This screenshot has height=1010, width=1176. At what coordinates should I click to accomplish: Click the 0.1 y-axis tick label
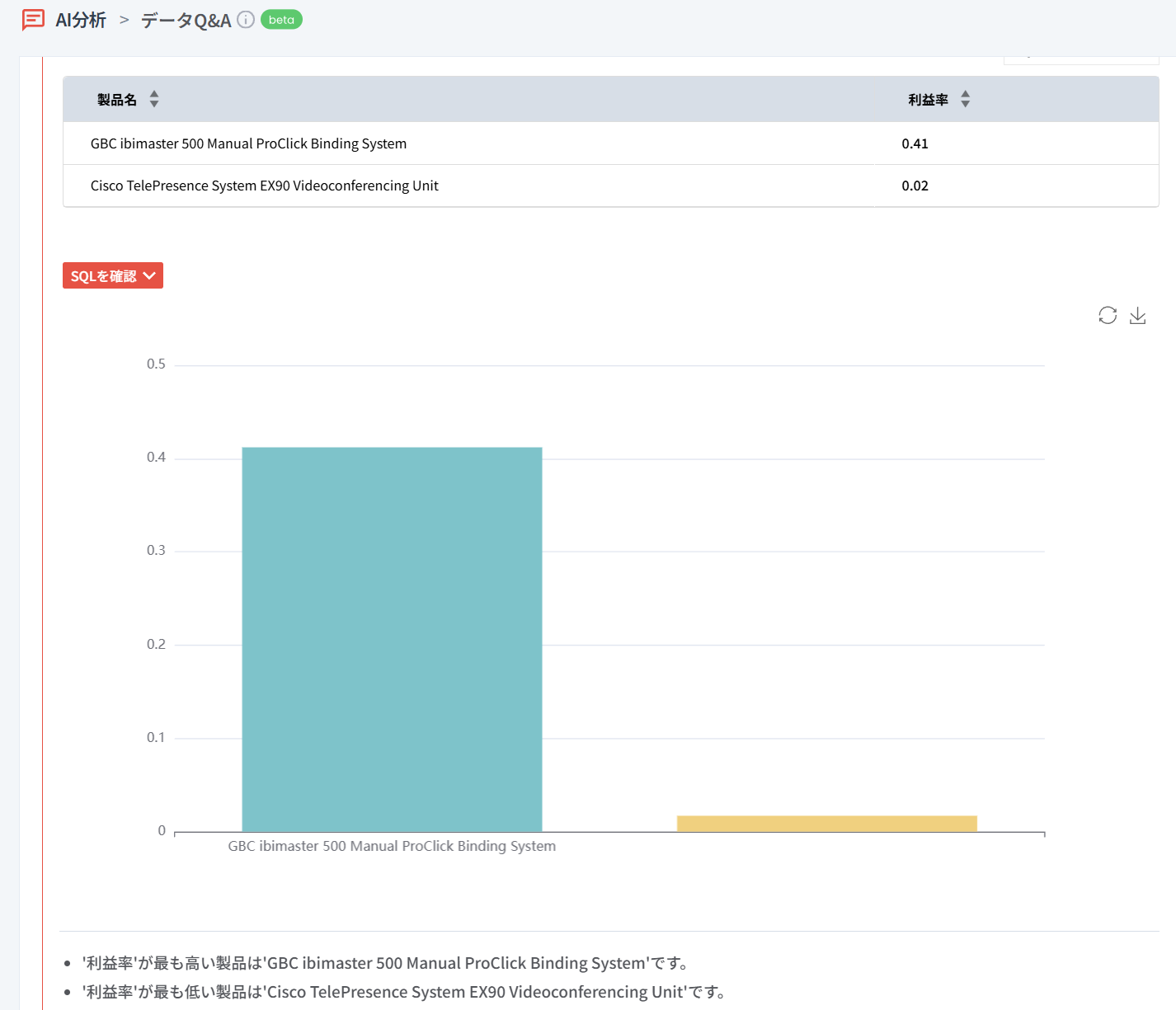[x=156, y=738]
